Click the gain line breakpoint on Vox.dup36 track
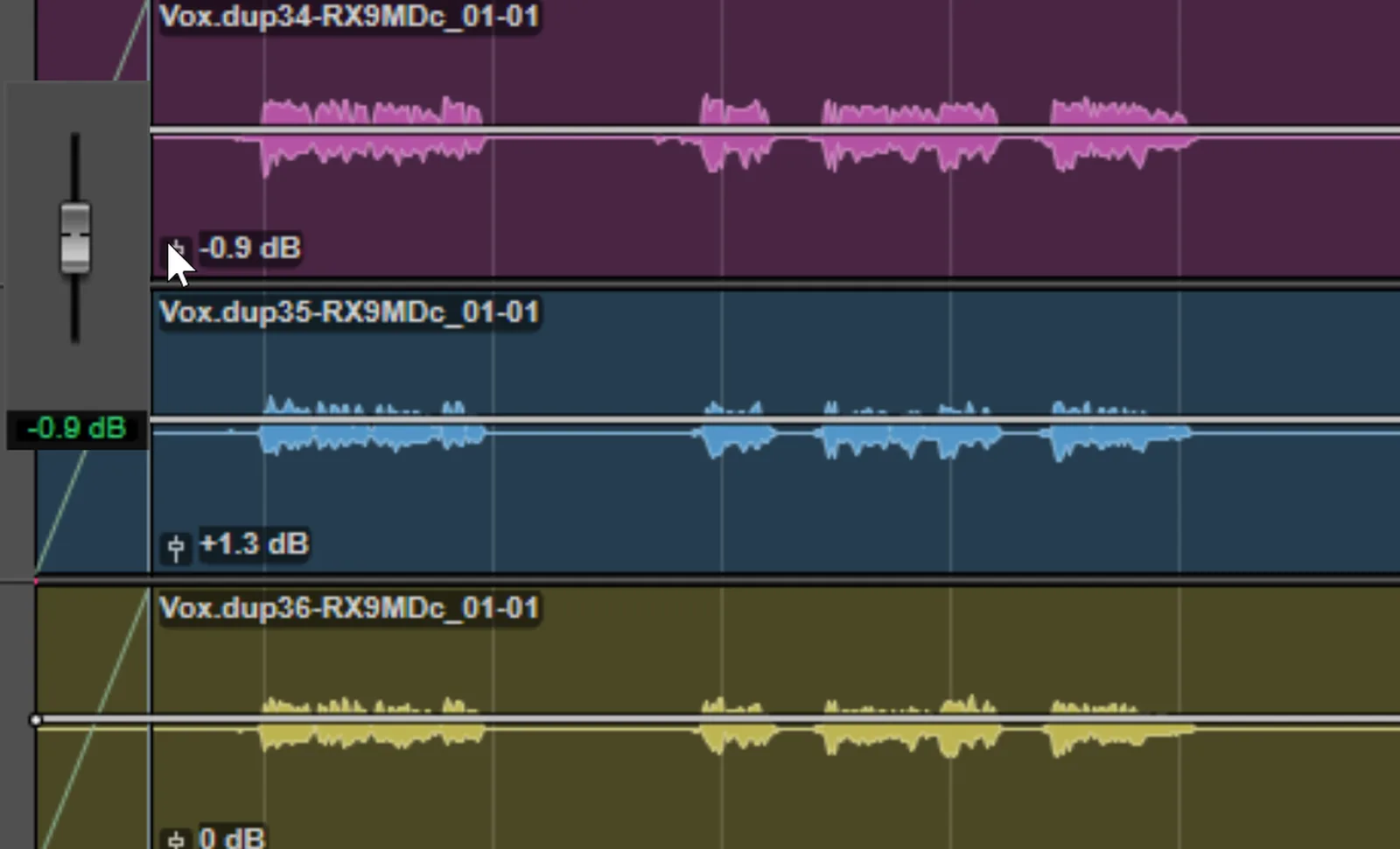 36,720
